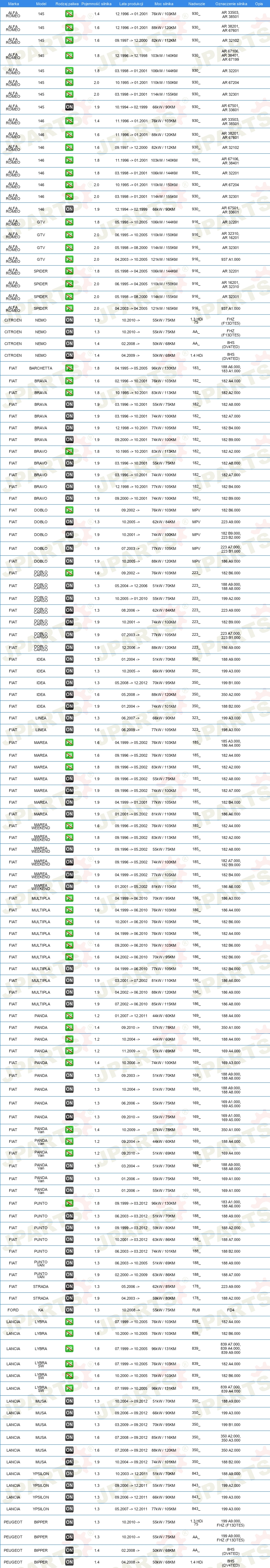270x1568 pixels.
Task: Click engine code 188 A6.000, 183 A1.000 in Barchetta row
Action: pos(231,369)
